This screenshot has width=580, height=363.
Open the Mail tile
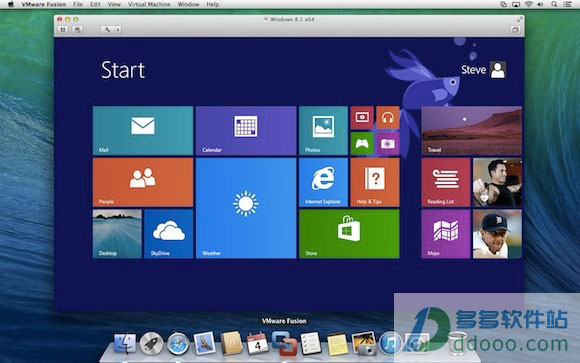143,130
